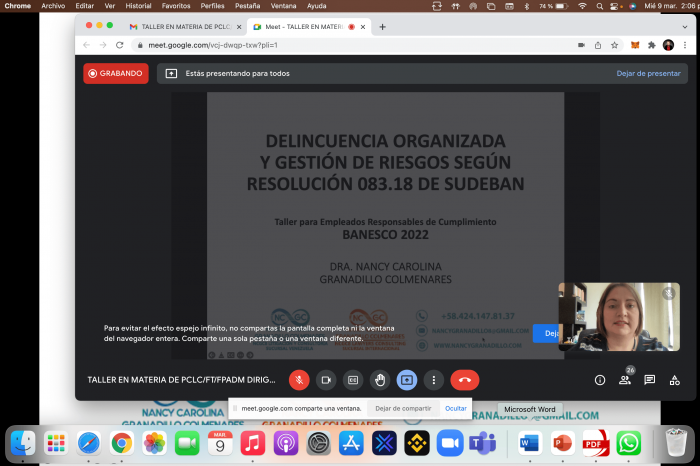This screenshot has width=700, height=466.
Task: Open App Store from the Dock
Action: pyautogui.click(x=351, y=443)
